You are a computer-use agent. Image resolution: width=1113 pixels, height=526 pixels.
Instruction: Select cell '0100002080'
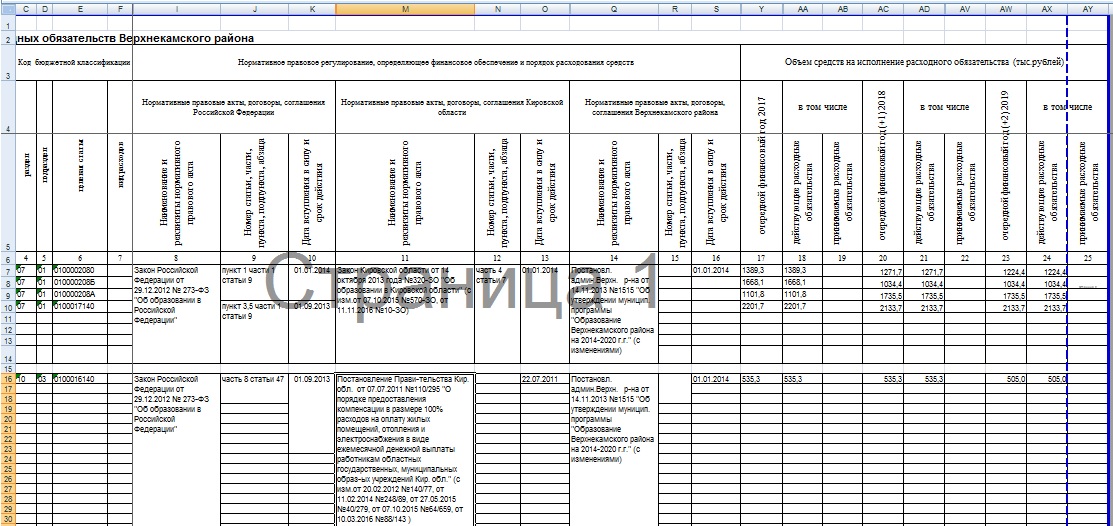[80, 272]
